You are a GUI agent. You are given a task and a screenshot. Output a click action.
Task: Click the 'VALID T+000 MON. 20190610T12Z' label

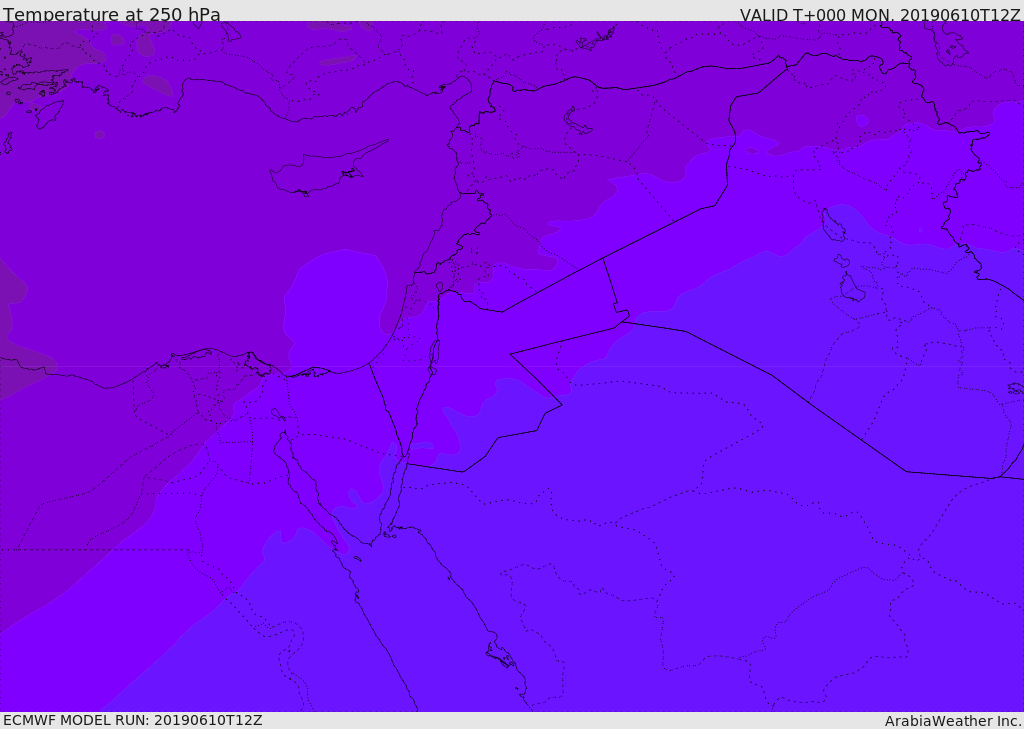point(880,15)
